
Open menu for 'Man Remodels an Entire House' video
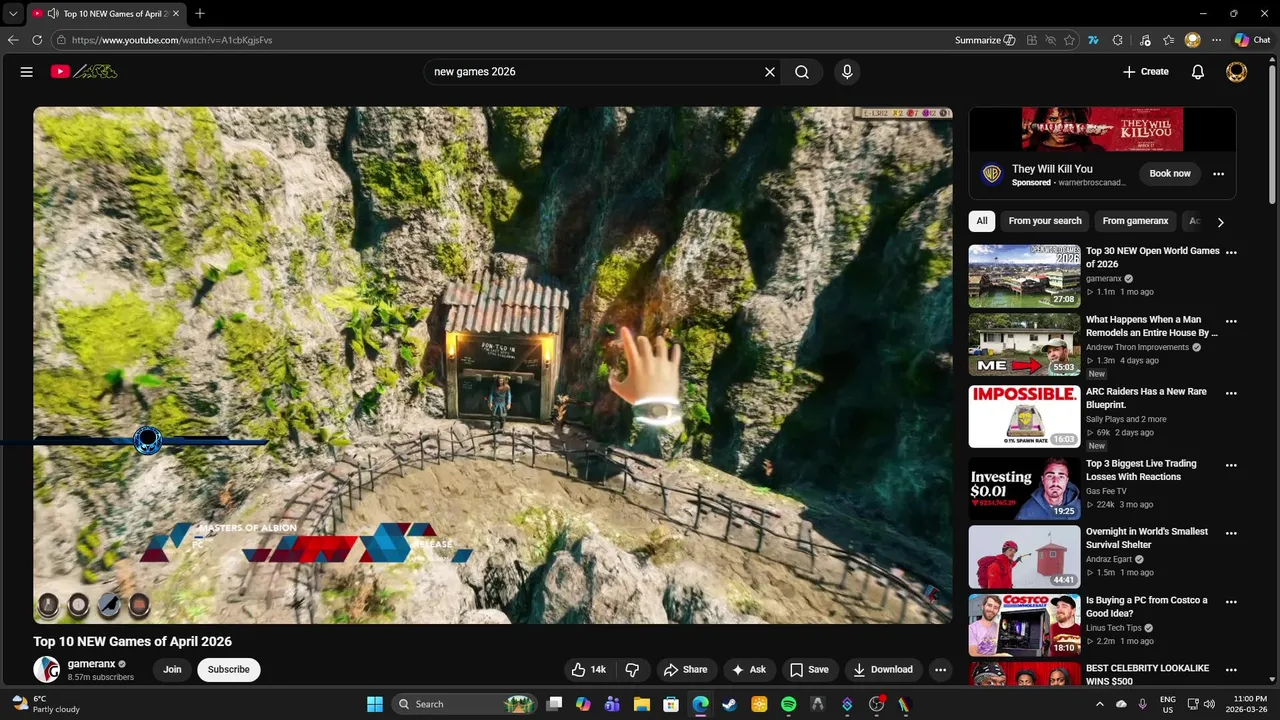[x=1231, y=322]
